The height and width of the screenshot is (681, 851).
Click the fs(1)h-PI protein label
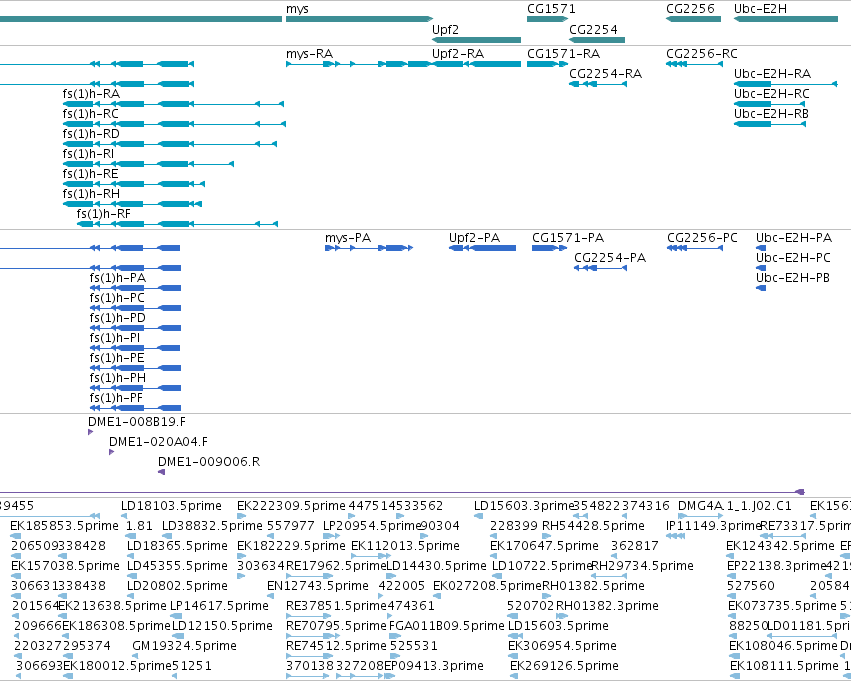pos(115,339)
